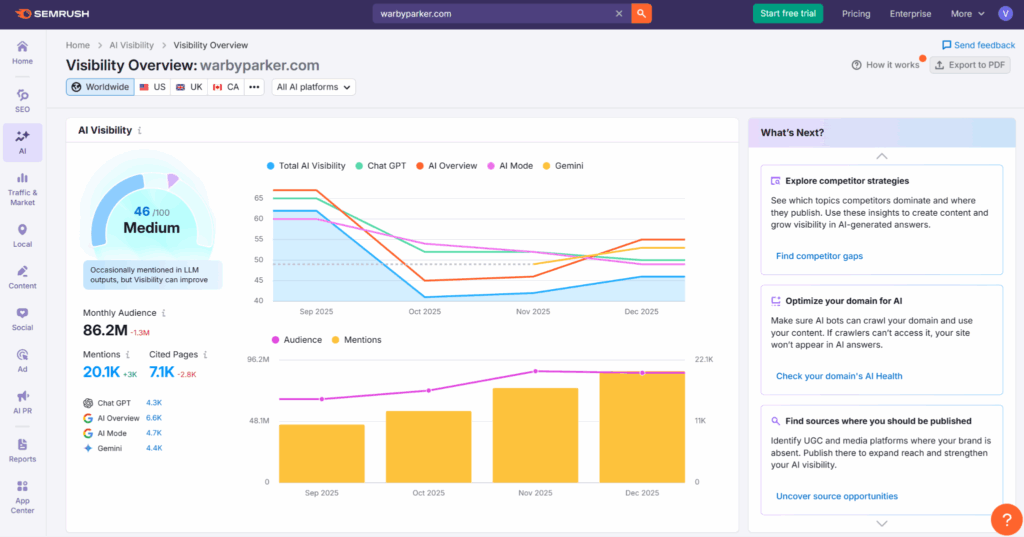Toggle AI Overview legend series
The image size is (1024, 537).
447,166
